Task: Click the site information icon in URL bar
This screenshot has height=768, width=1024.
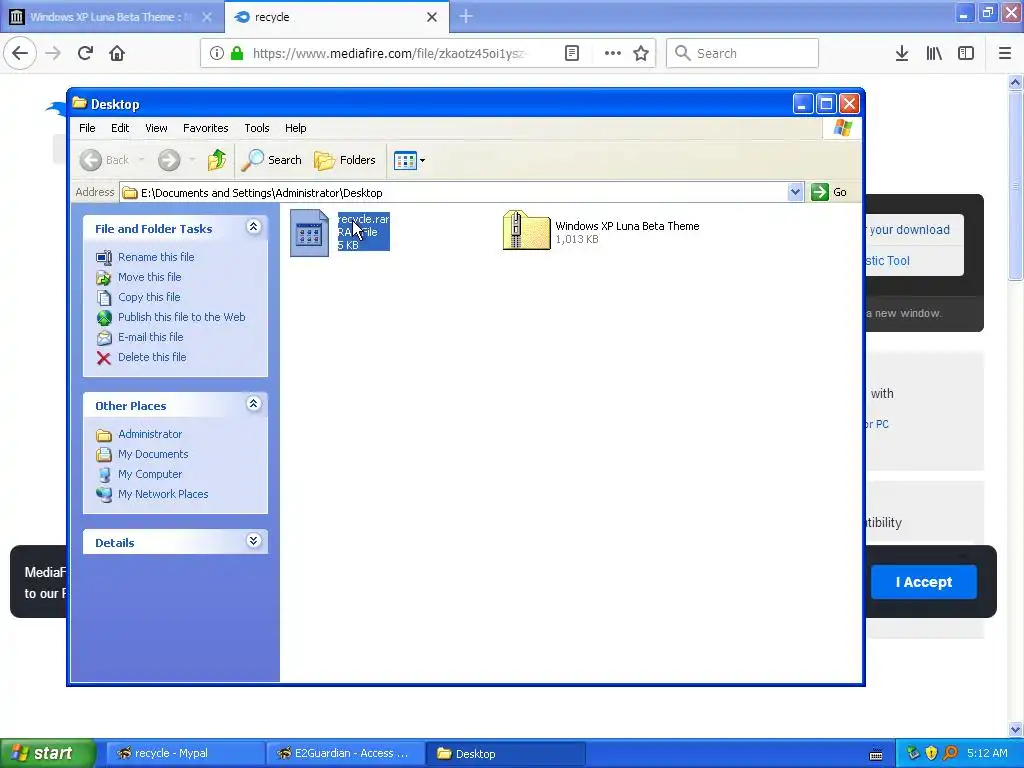Action: 217,53
